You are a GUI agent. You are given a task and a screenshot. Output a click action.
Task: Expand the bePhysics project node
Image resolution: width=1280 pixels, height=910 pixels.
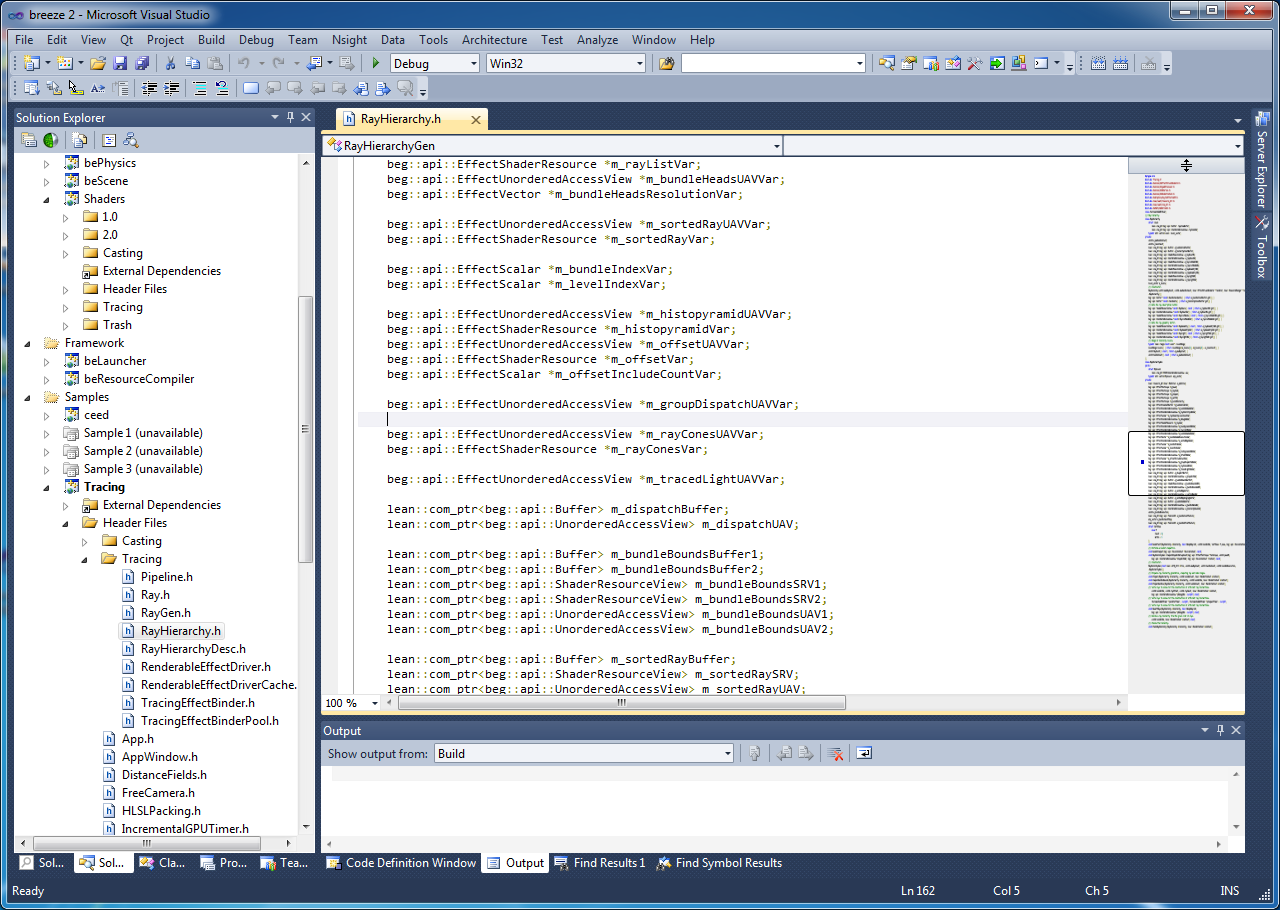pos(46,163)
